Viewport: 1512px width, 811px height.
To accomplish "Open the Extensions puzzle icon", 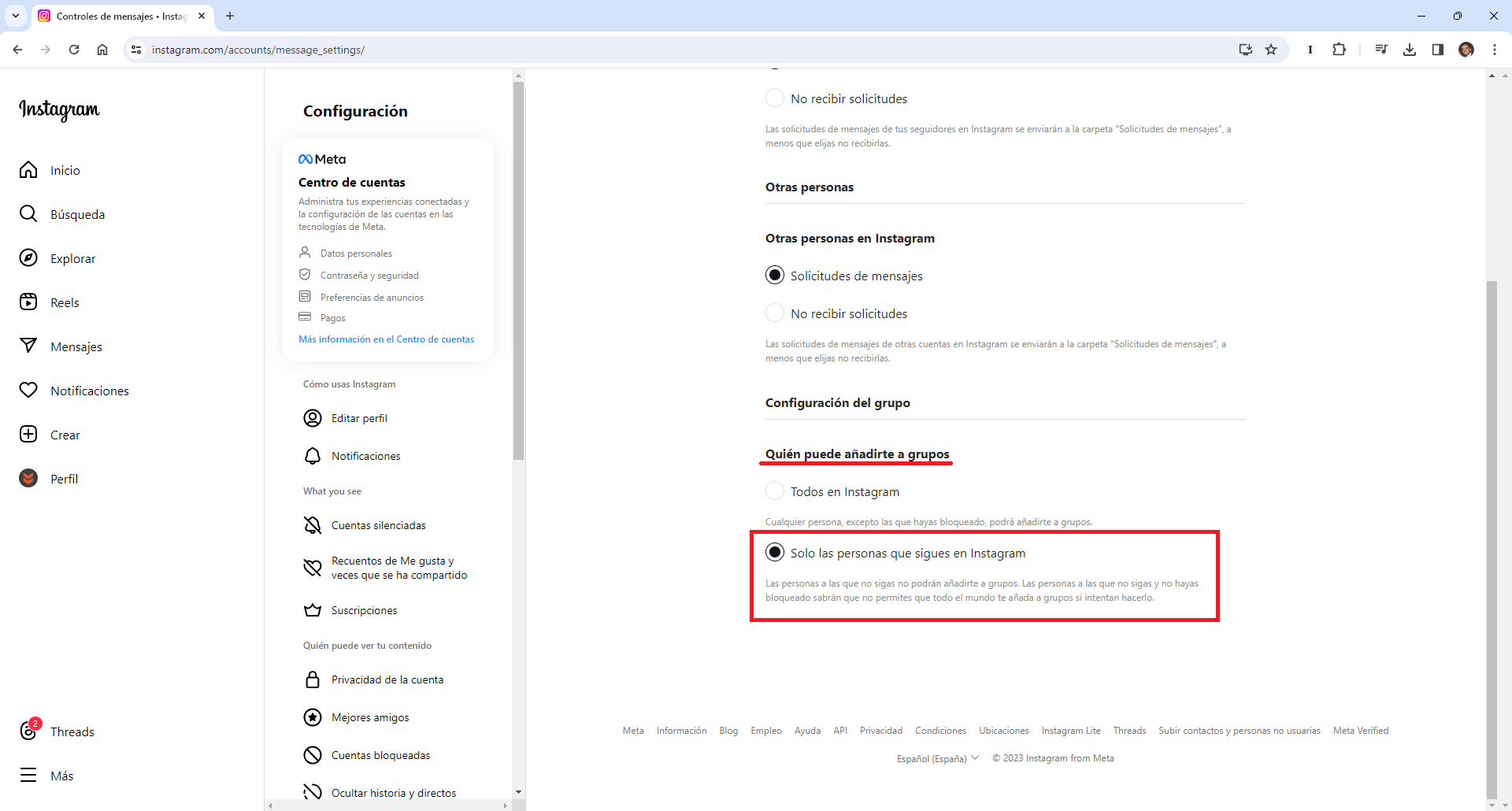I will pyautogui.click(x=1339, y=50).
